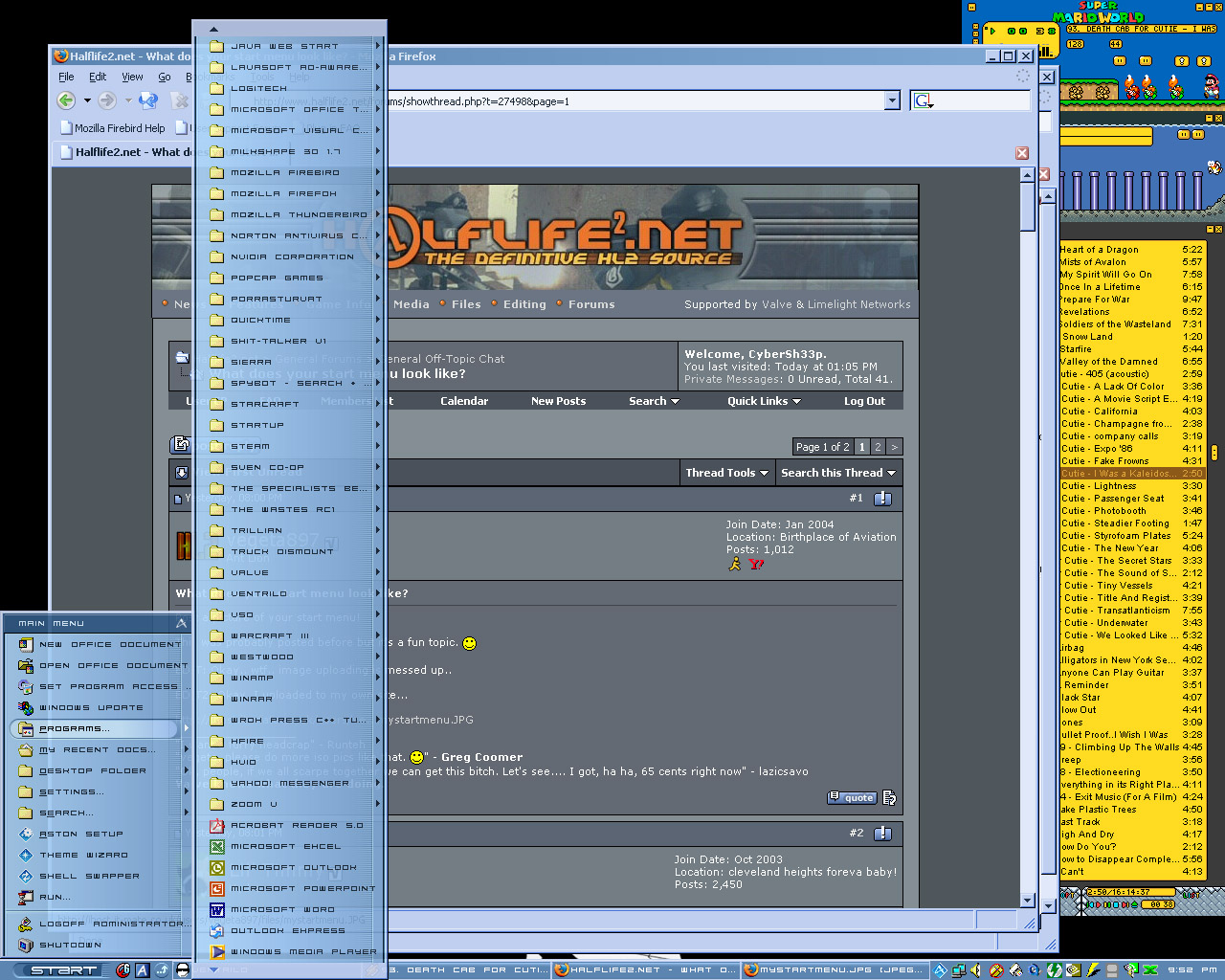Click the pin icon on the Main Menu header
The height and width of the screenshot is (980, 1225).
181,623
